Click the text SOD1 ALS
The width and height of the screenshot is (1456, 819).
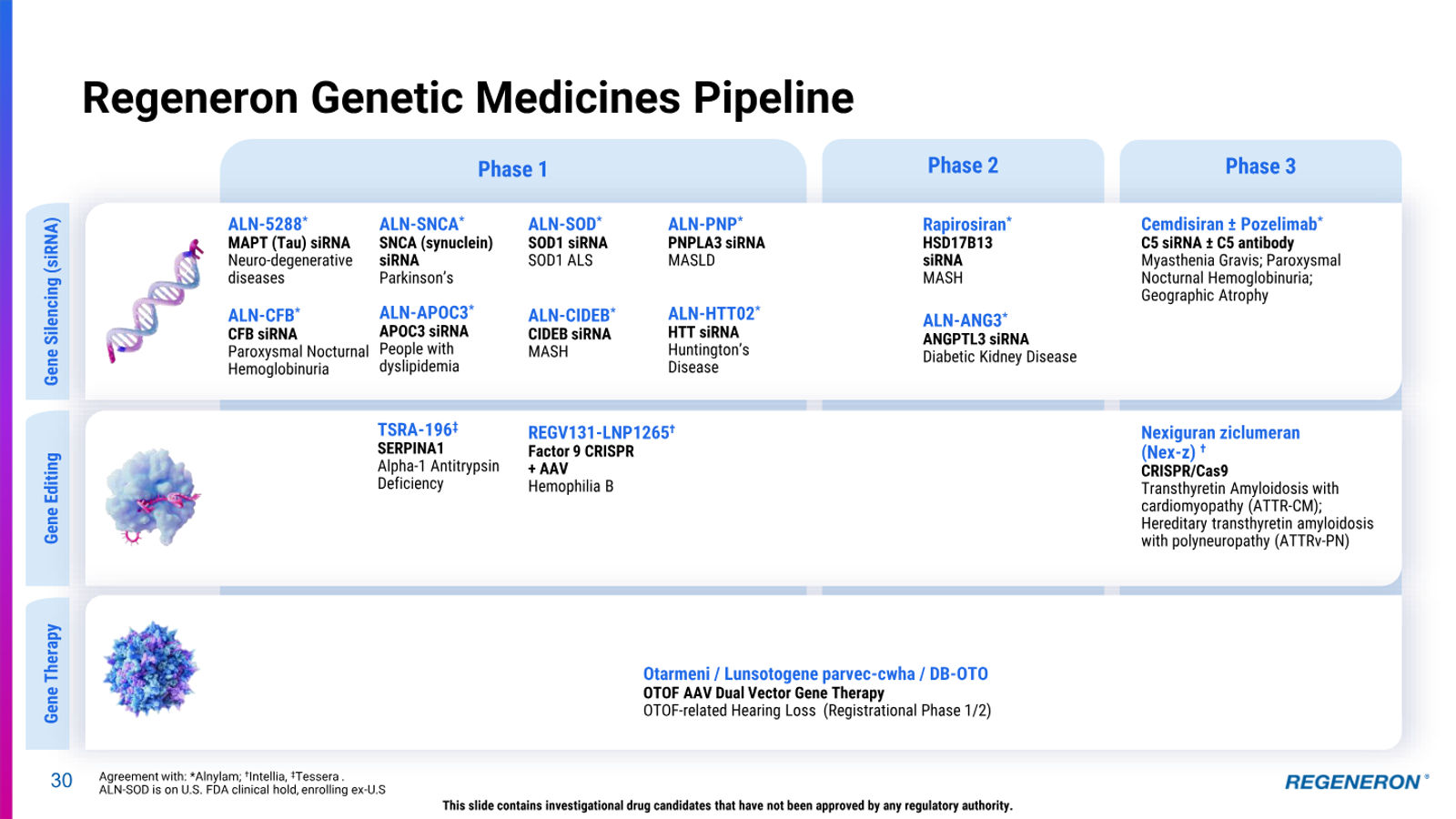(560, 260)
